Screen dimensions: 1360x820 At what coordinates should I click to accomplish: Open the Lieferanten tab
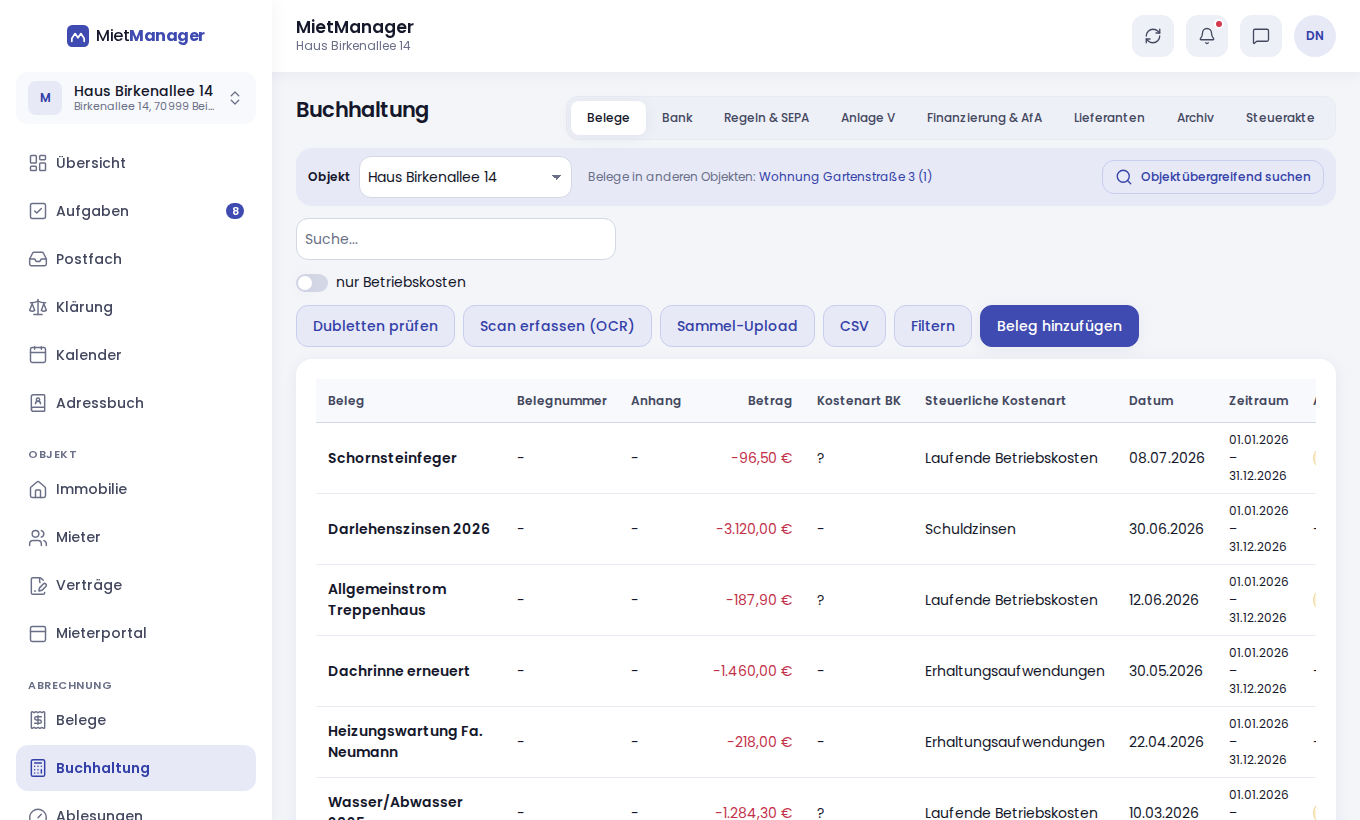[1109, 118]
